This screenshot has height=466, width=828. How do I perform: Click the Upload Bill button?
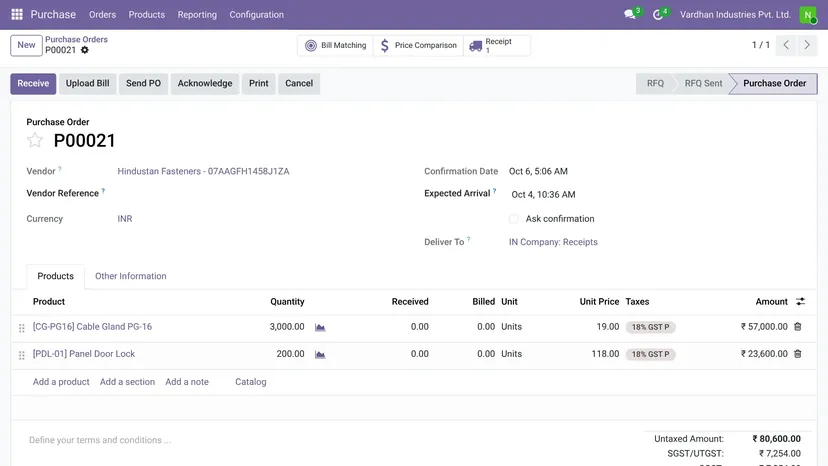[x=88, y=83]
